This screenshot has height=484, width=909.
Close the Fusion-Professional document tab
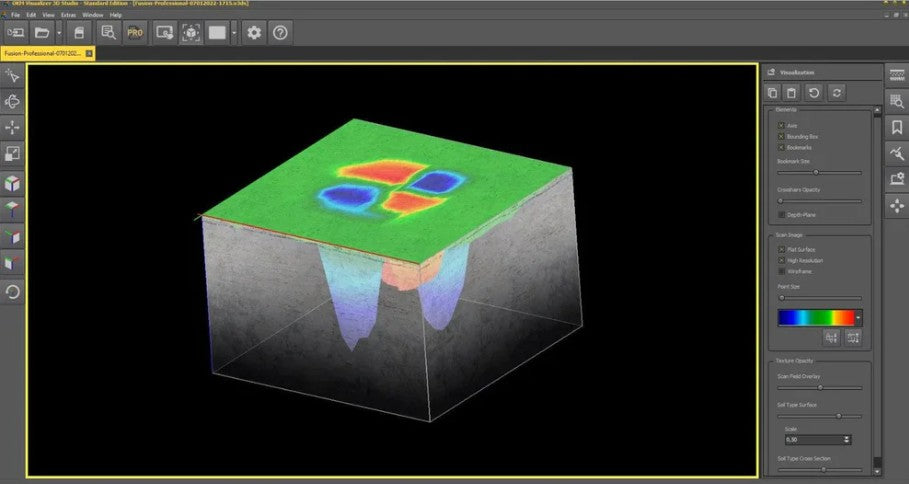89,52
